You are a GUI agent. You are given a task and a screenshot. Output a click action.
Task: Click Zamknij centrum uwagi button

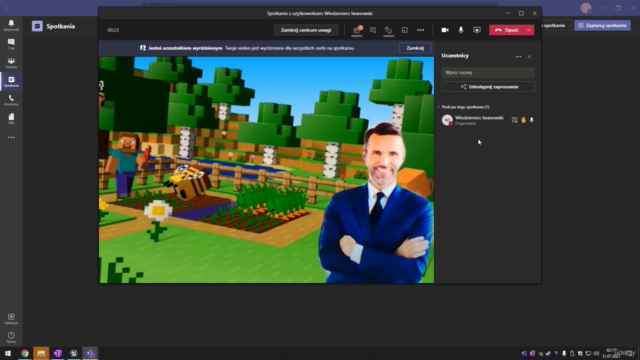[306, 30]
